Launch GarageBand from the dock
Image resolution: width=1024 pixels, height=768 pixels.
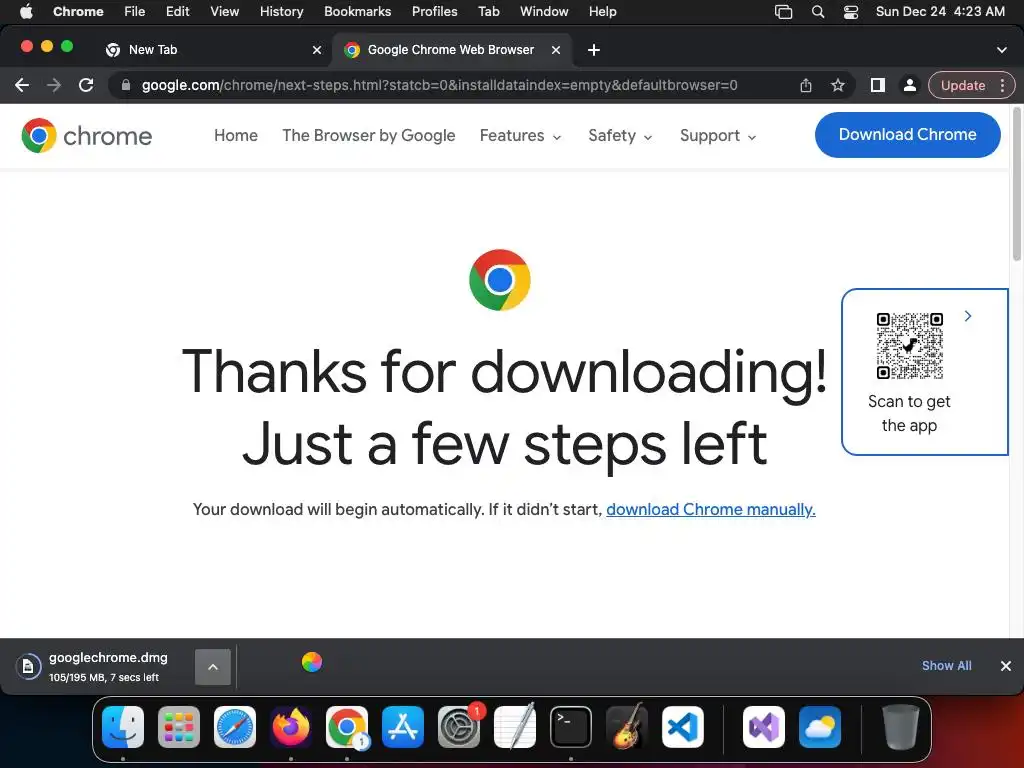coord(627,727)
